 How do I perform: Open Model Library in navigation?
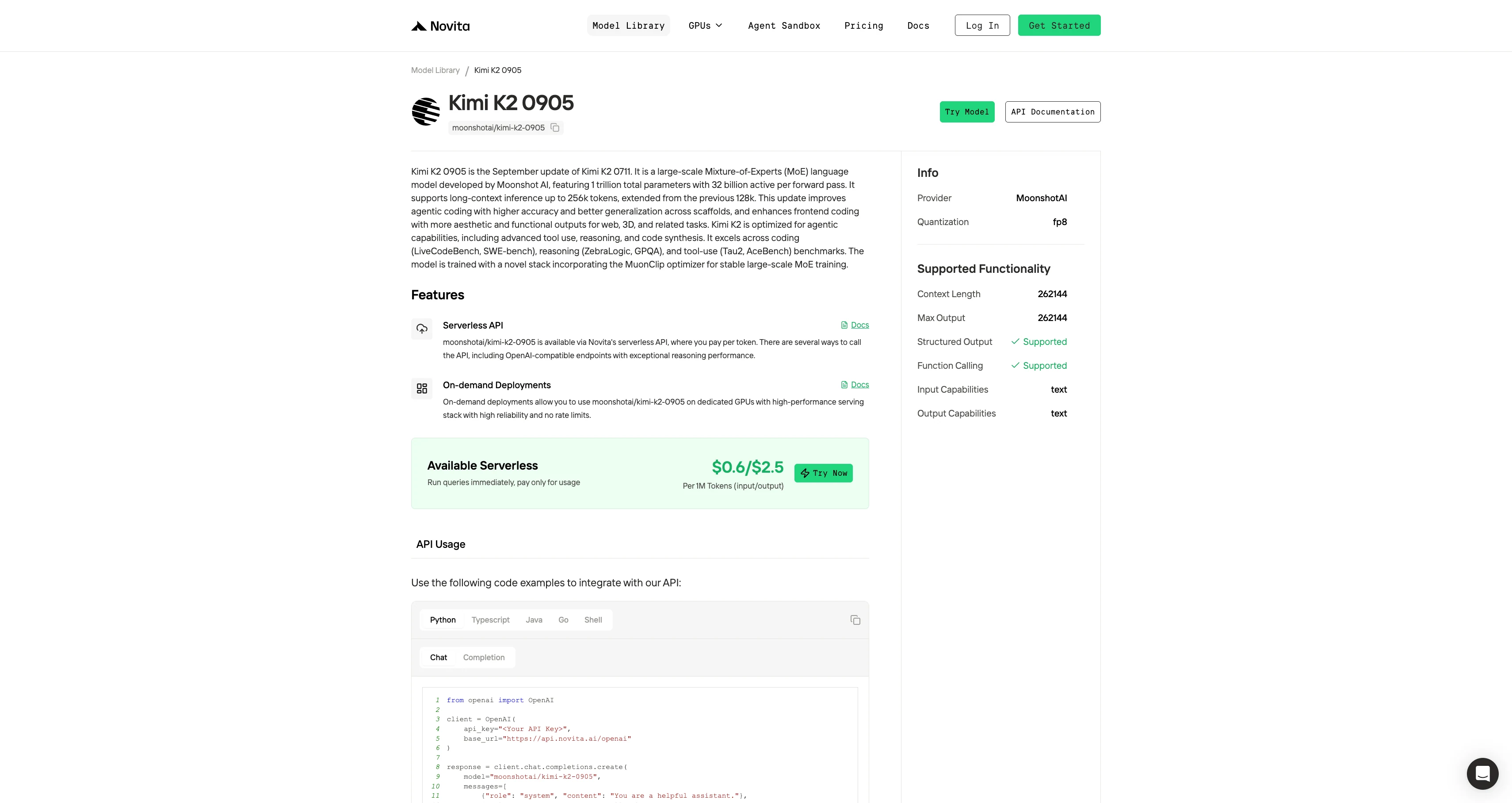point(628,25)
